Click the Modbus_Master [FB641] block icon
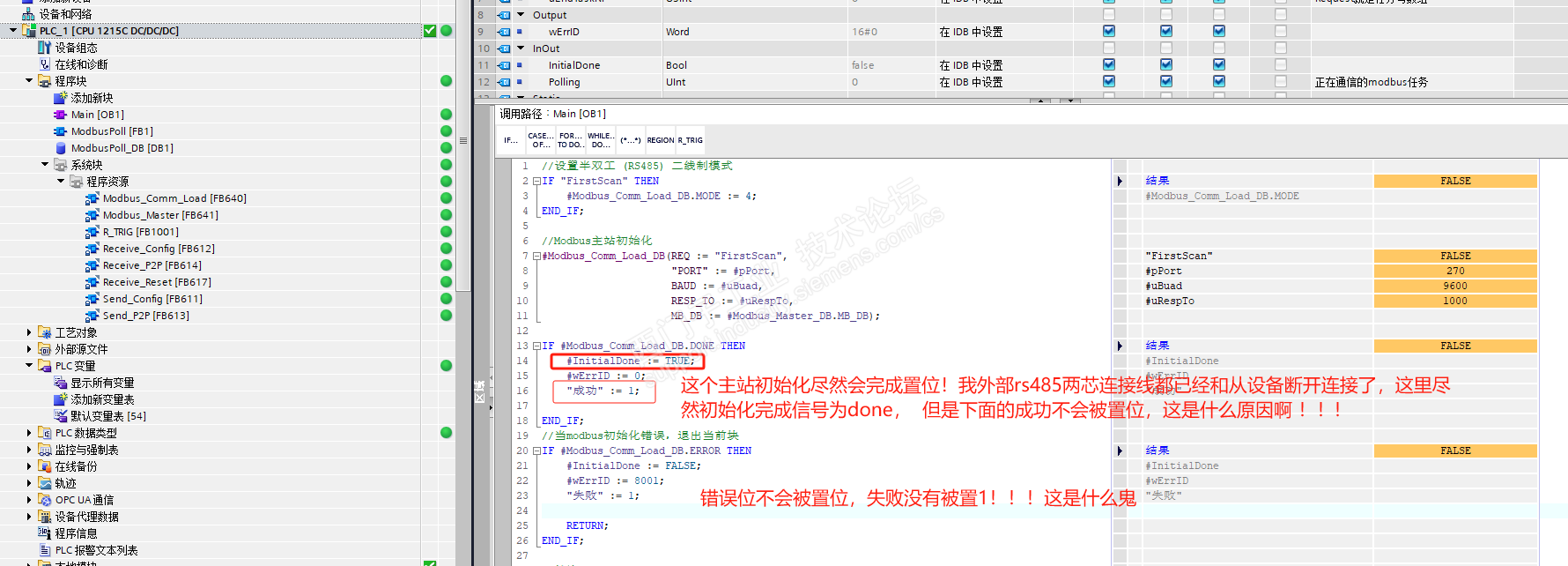Screen dimensions: 1568x566 pyautogui.click(x=92, y=215)
